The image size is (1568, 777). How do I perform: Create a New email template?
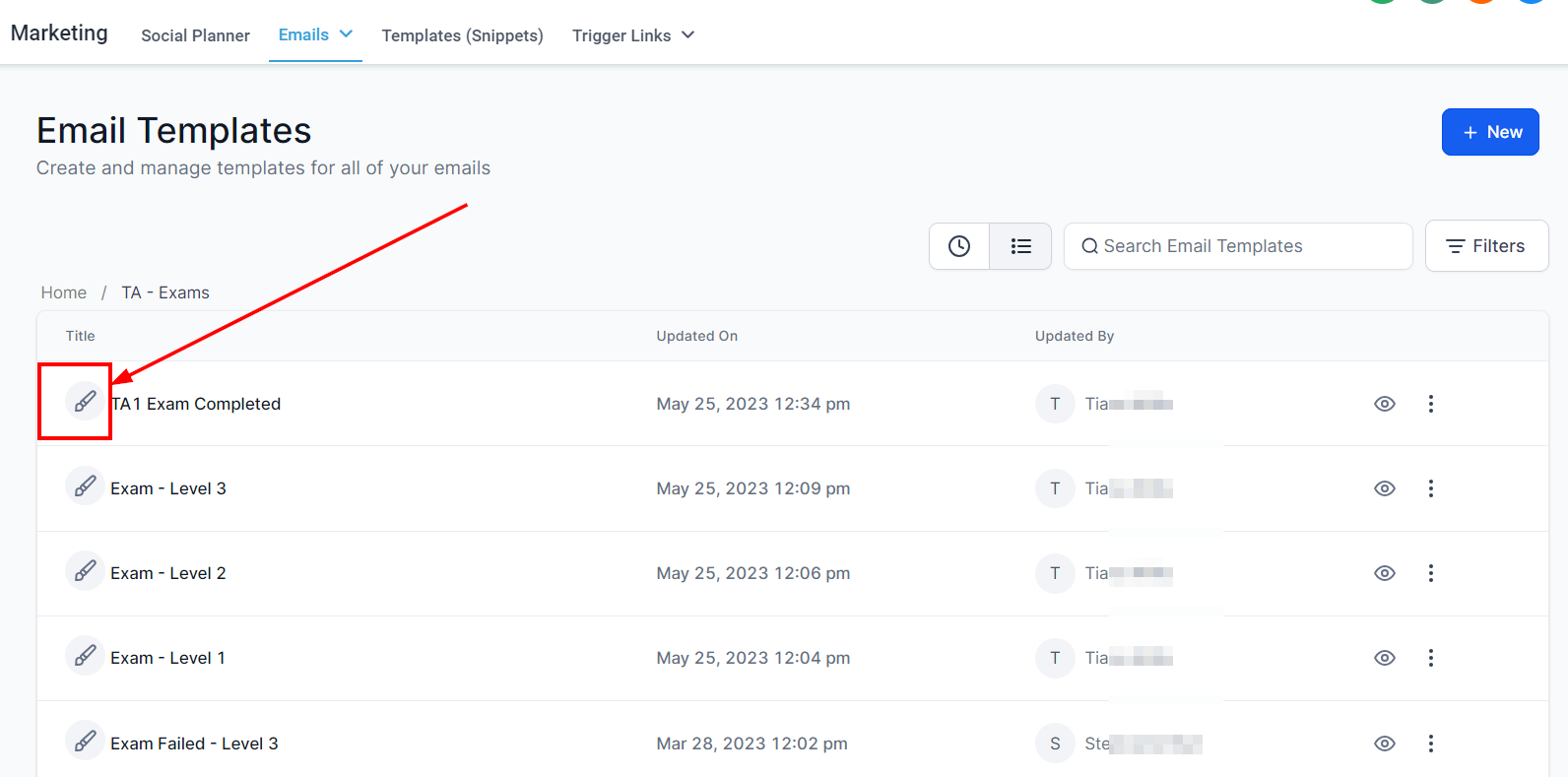coord(1490,132)
